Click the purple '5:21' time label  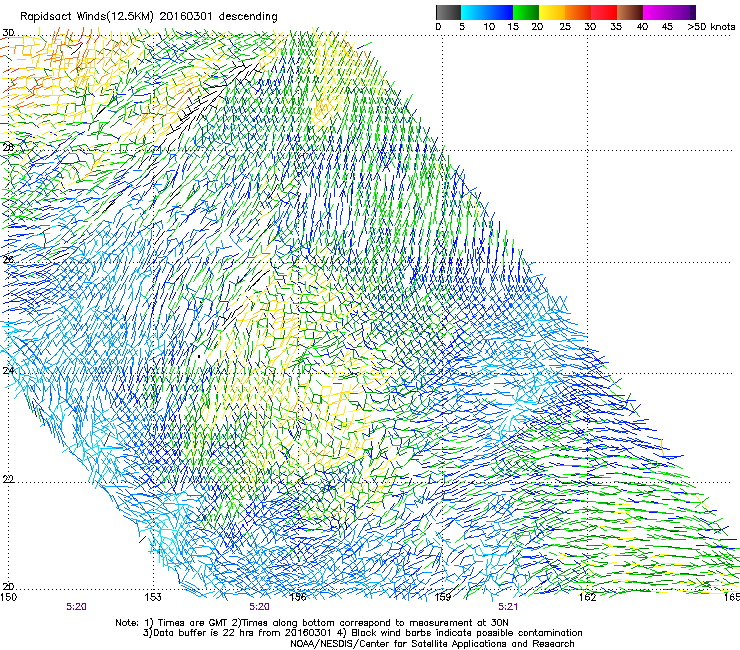[x=508, y=607]
